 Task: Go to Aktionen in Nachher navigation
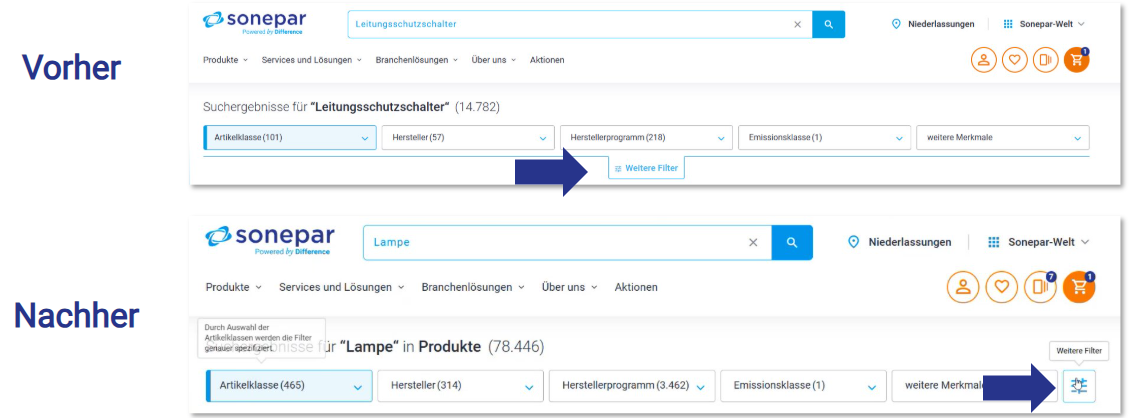(x=636, y=287)
